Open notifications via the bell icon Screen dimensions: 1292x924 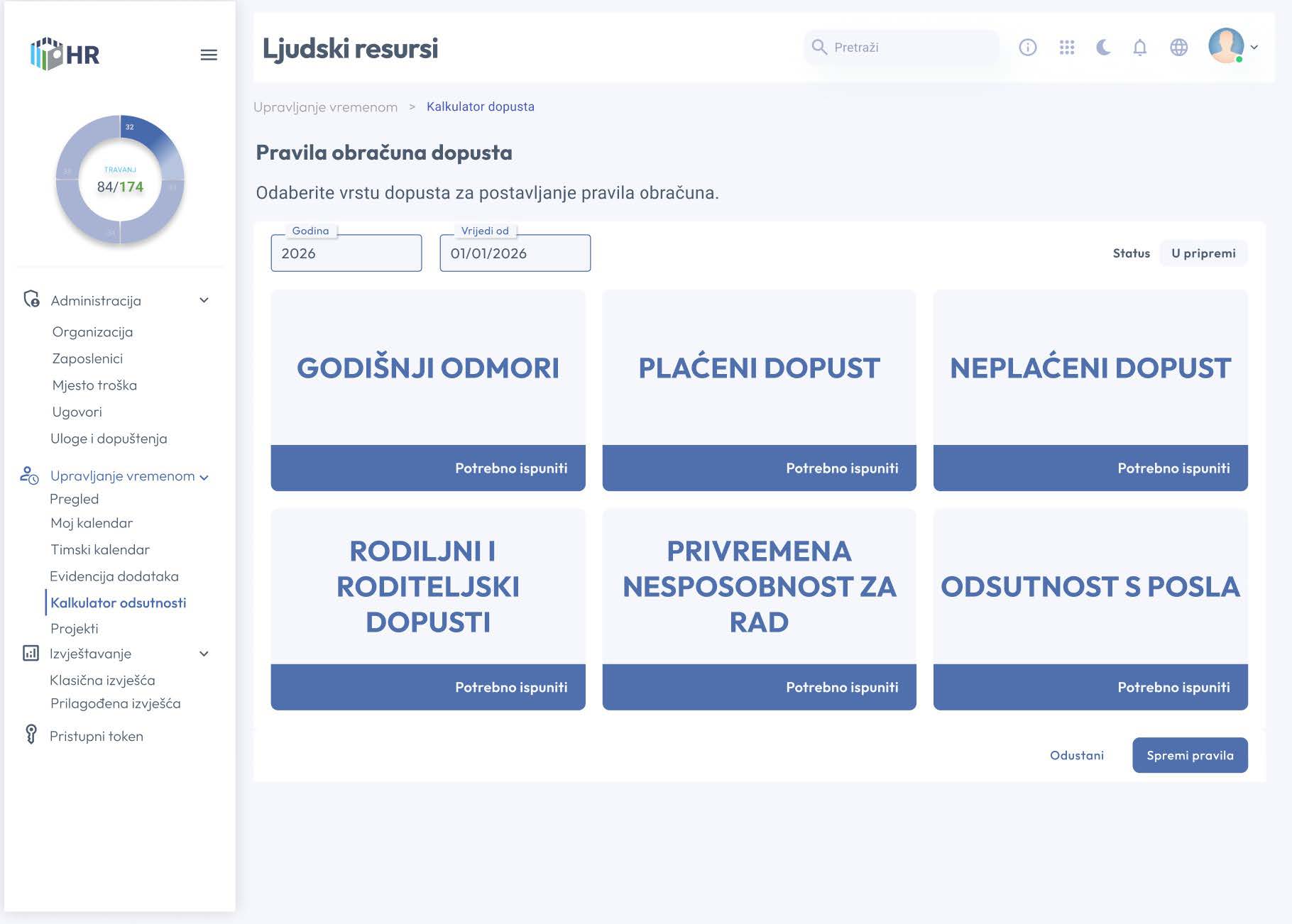(1141, 47)
